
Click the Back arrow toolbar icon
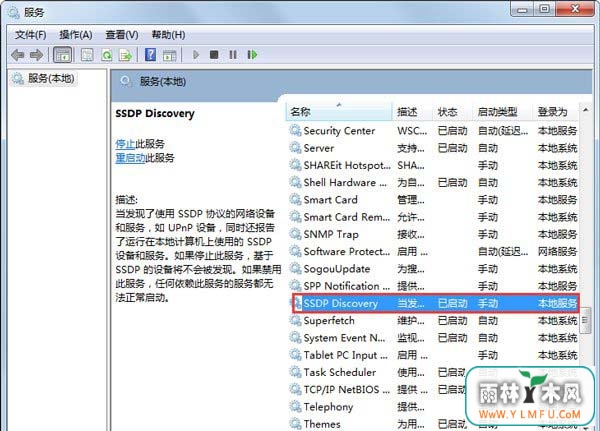pyautogui.click(x=18, y=55)
